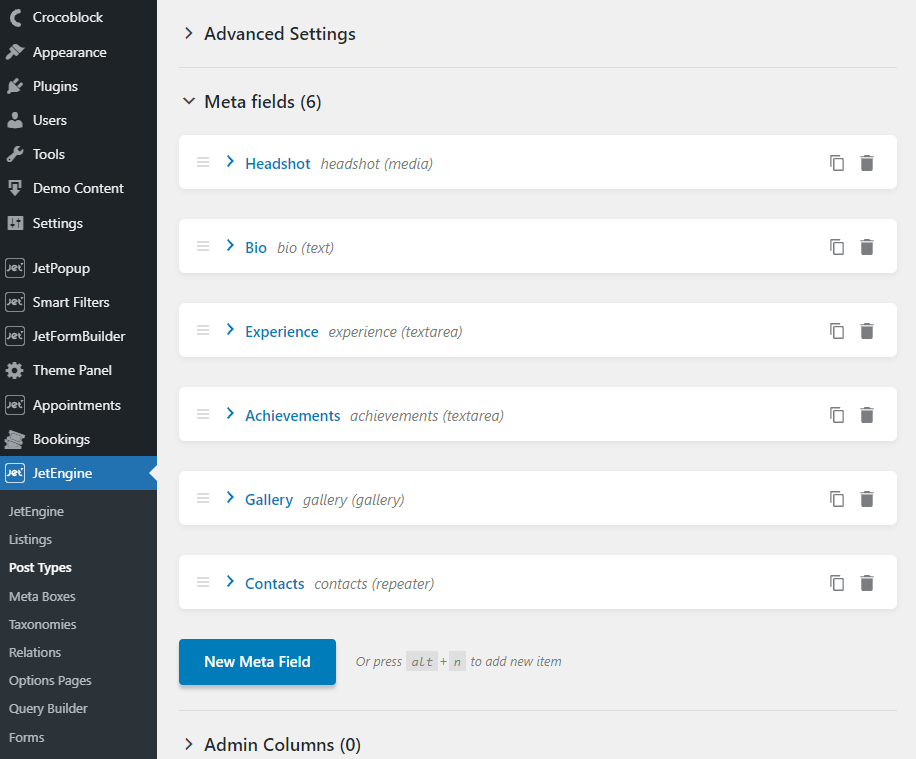Image resolution: width=916 pixels, height=759 pixels.
Task: Open the JetFormBuilder menu
Action: (x=78, y=336)
